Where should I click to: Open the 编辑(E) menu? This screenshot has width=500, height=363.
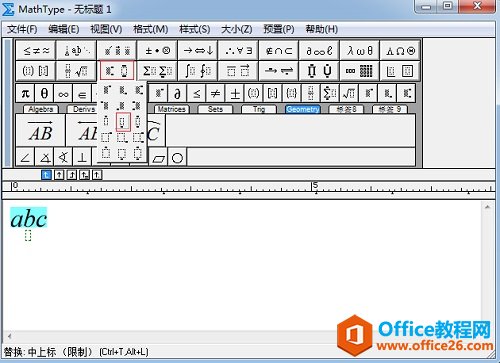(64, 29)
